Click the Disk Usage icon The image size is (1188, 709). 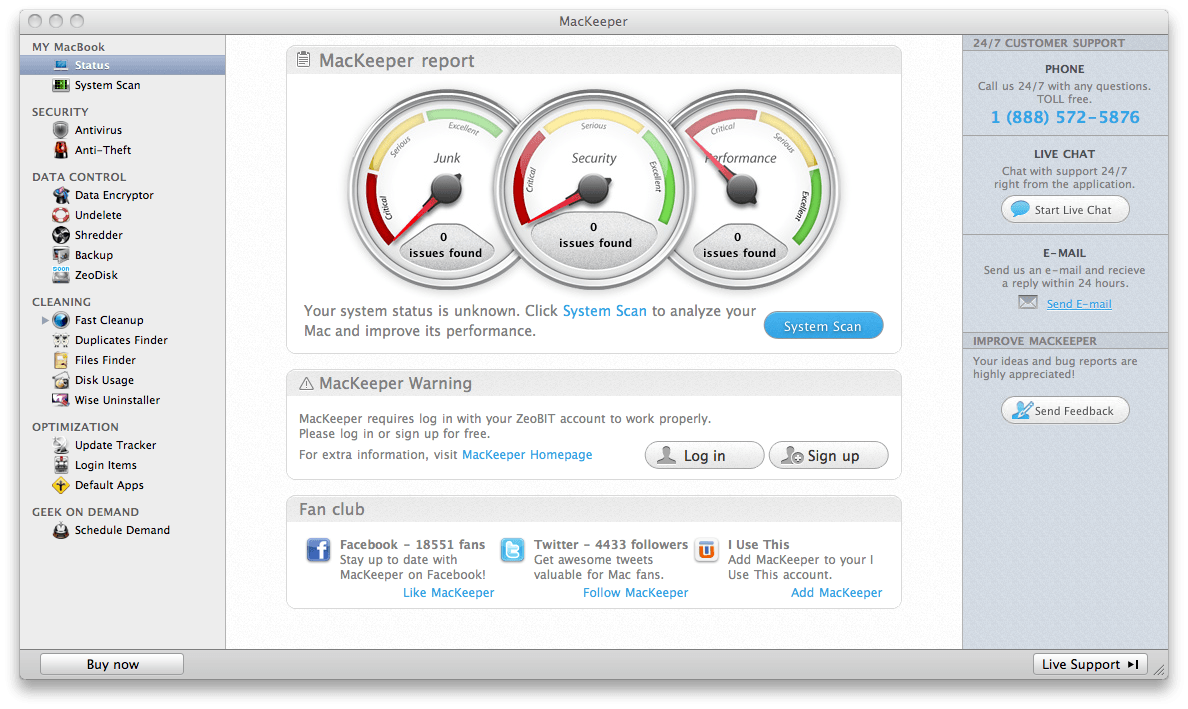point(61,380)
